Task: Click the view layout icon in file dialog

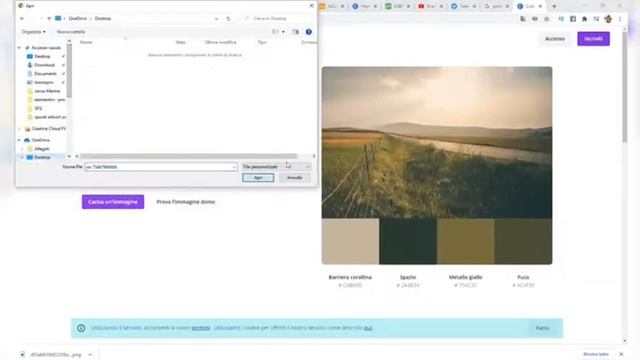Action: [276, 31]
